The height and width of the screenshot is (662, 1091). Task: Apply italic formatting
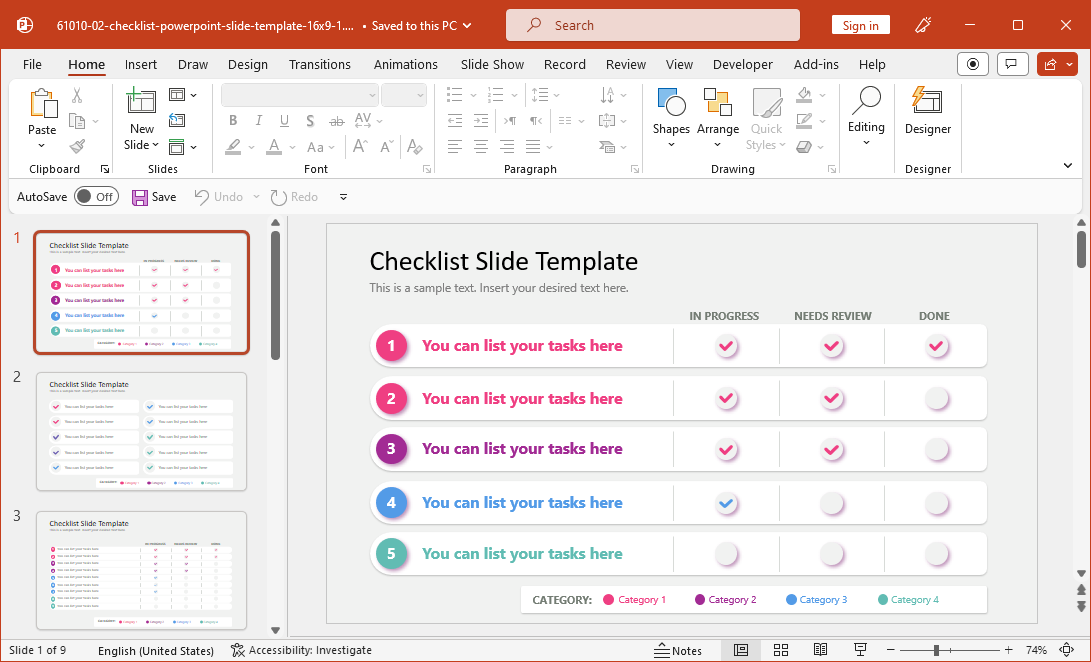click(258, 120)
